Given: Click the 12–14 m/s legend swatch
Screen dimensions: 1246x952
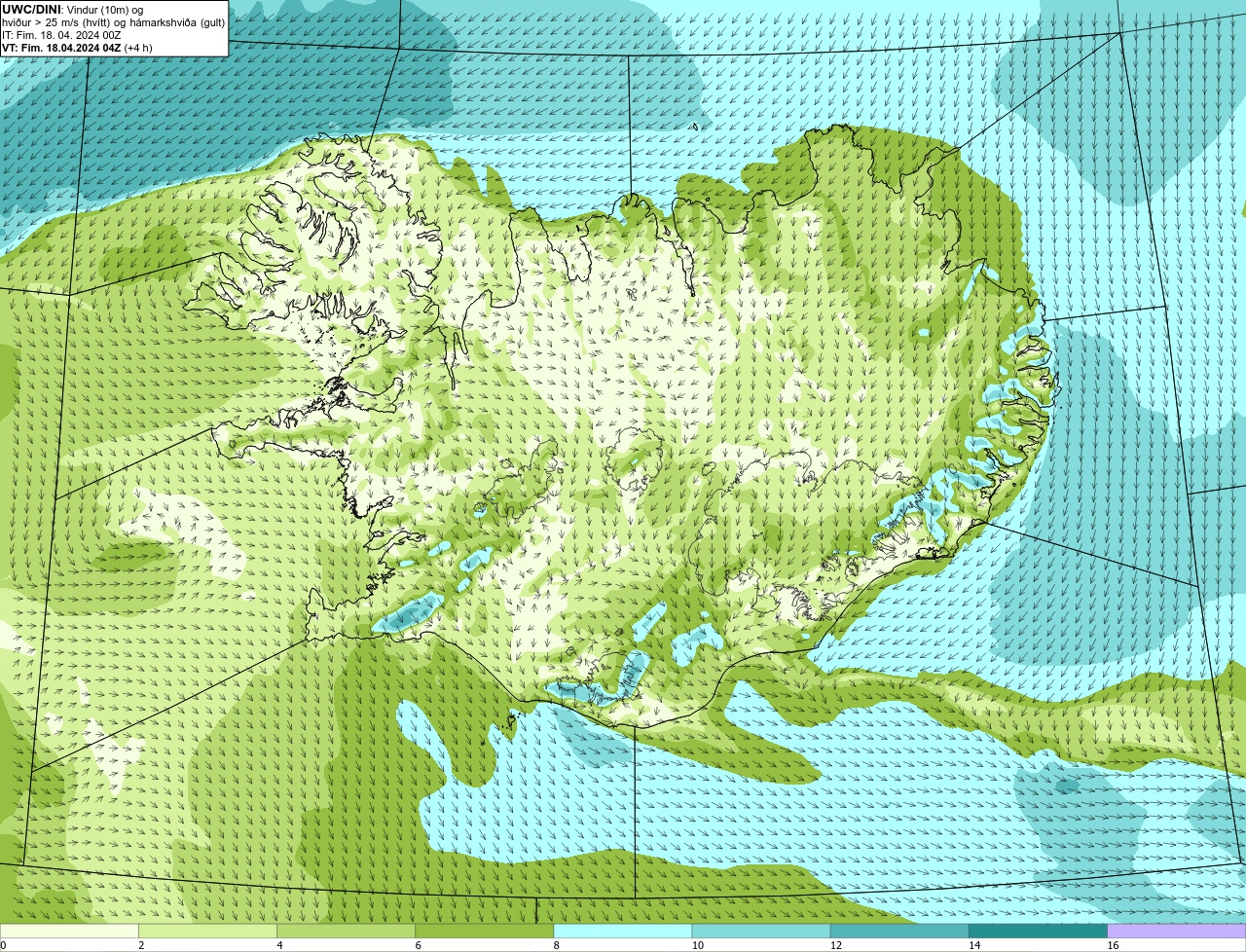Looking at the screenshot, I should click(899, 932).
